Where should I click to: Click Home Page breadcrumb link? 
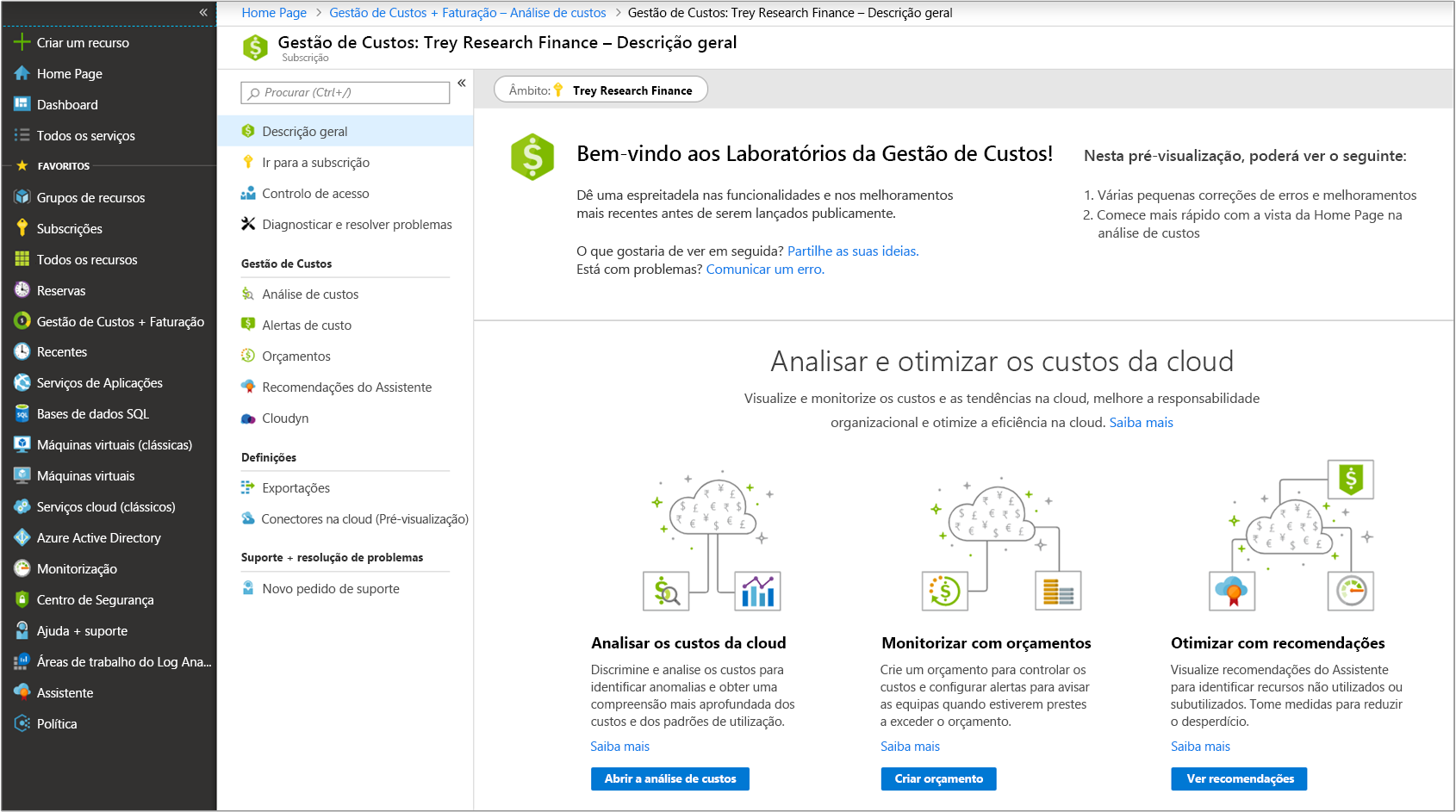(274, 12)
